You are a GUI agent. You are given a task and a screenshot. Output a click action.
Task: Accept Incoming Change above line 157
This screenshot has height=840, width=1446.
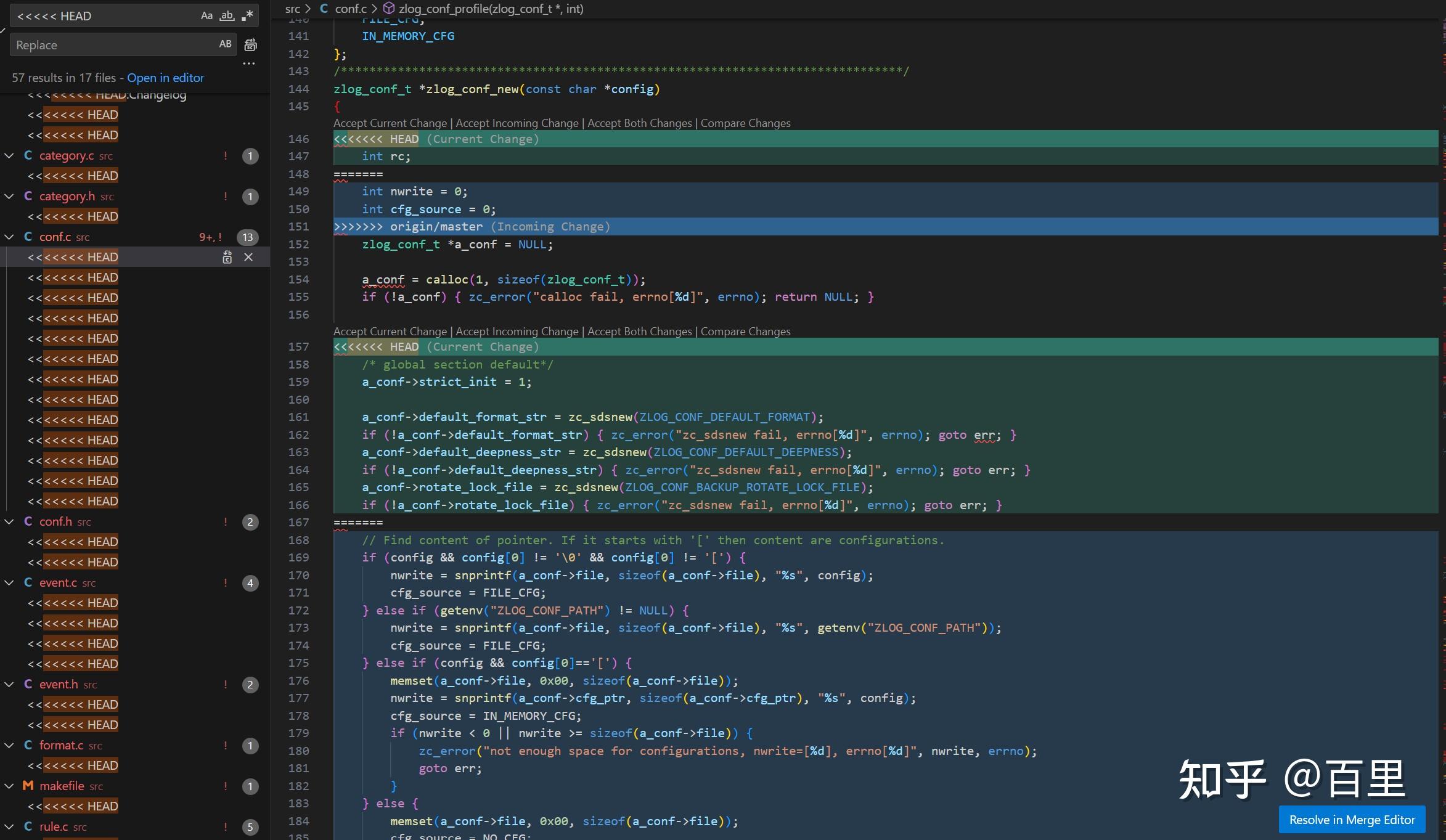(x=517, y=332)
